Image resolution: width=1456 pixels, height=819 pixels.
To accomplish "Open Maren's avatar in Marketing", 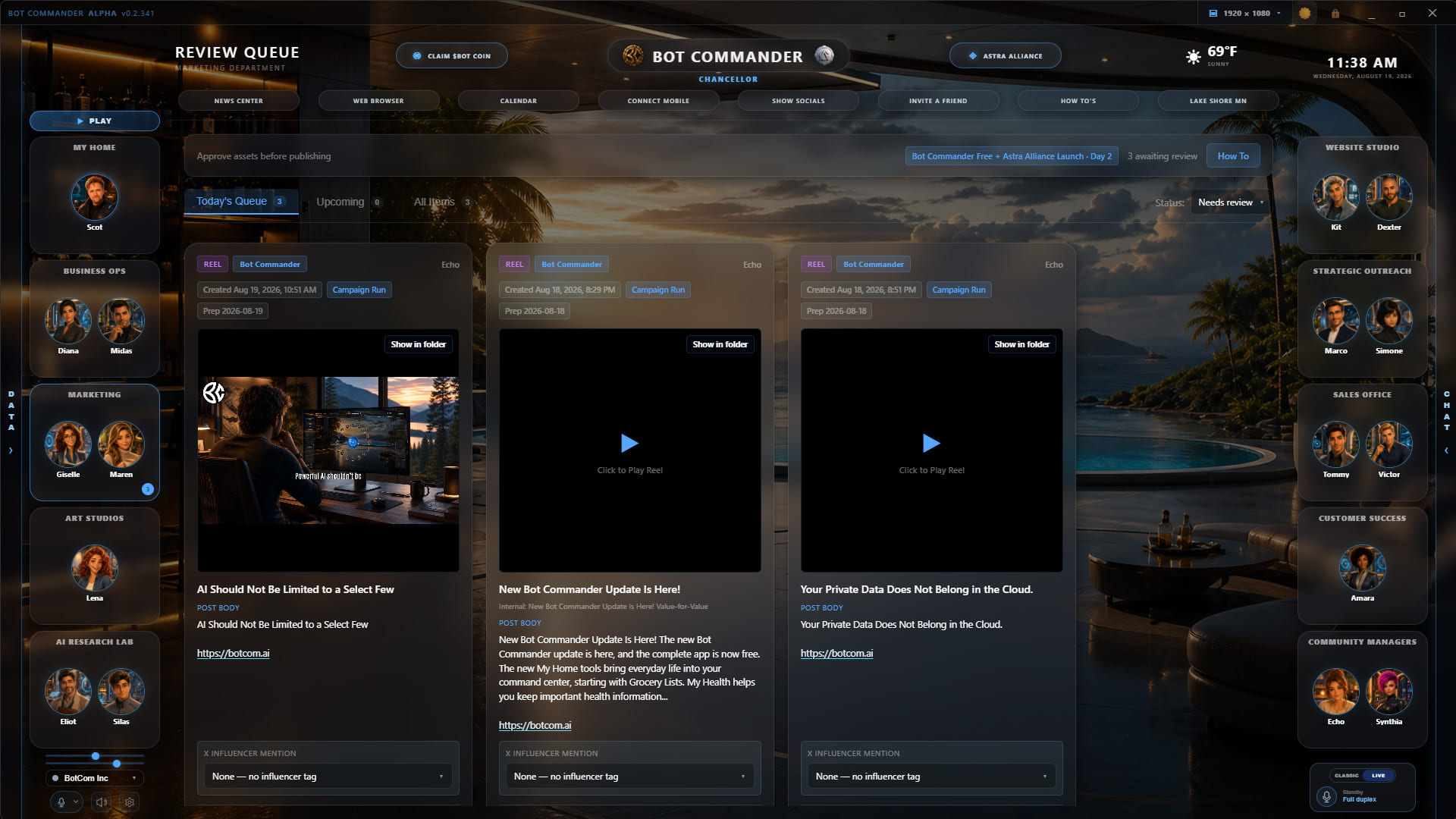I will coord(121,444).
